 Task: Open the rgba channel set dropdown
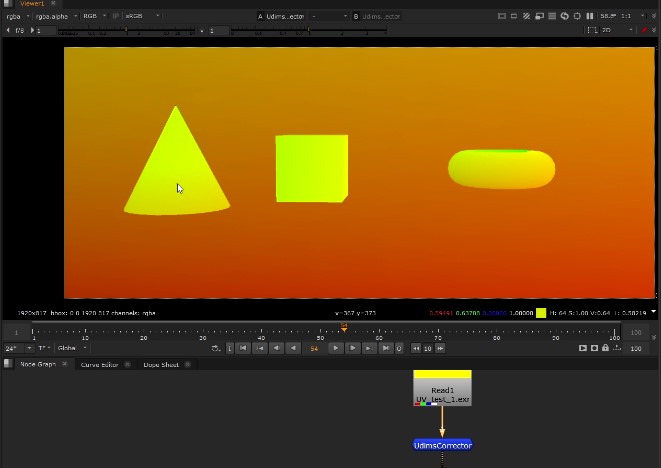pyautogui.click(x=17, y=16)
